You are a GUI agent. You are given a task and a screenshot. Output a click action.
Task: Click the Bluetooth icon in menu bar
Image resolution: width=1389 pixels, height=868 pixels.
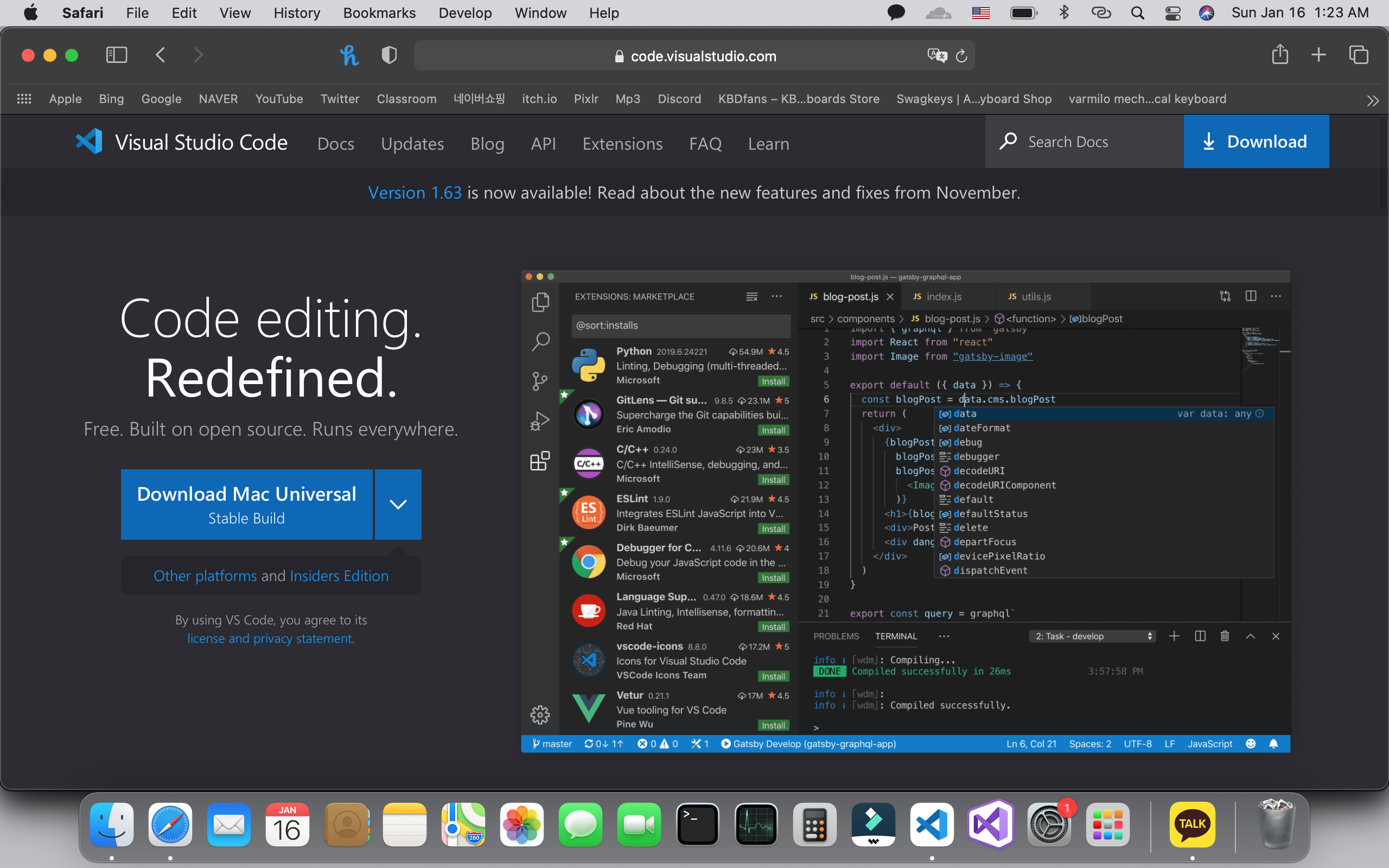point(1063,12)
